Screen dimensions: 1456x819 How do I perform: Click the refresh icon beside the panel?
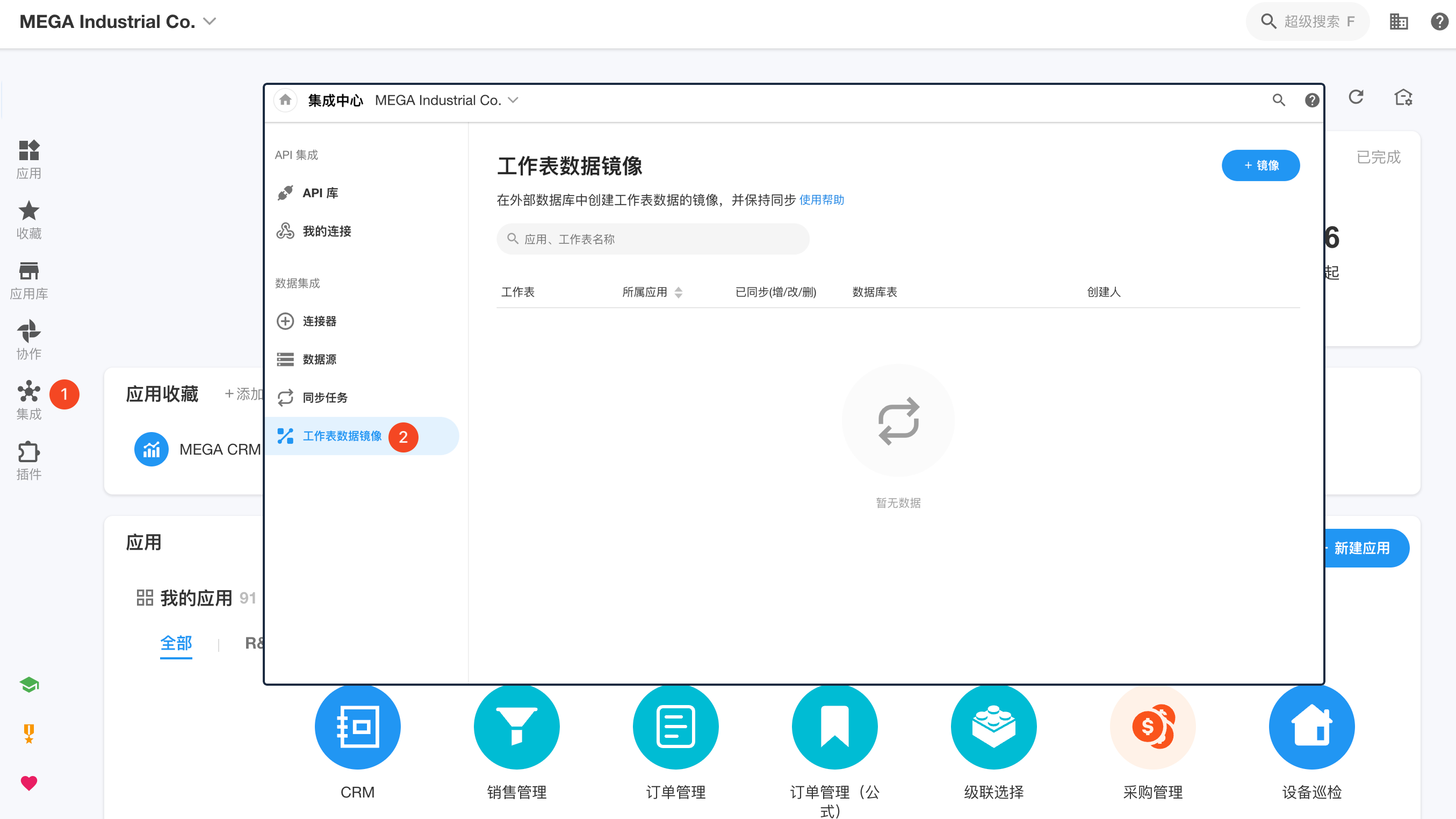coord(1356,97)
